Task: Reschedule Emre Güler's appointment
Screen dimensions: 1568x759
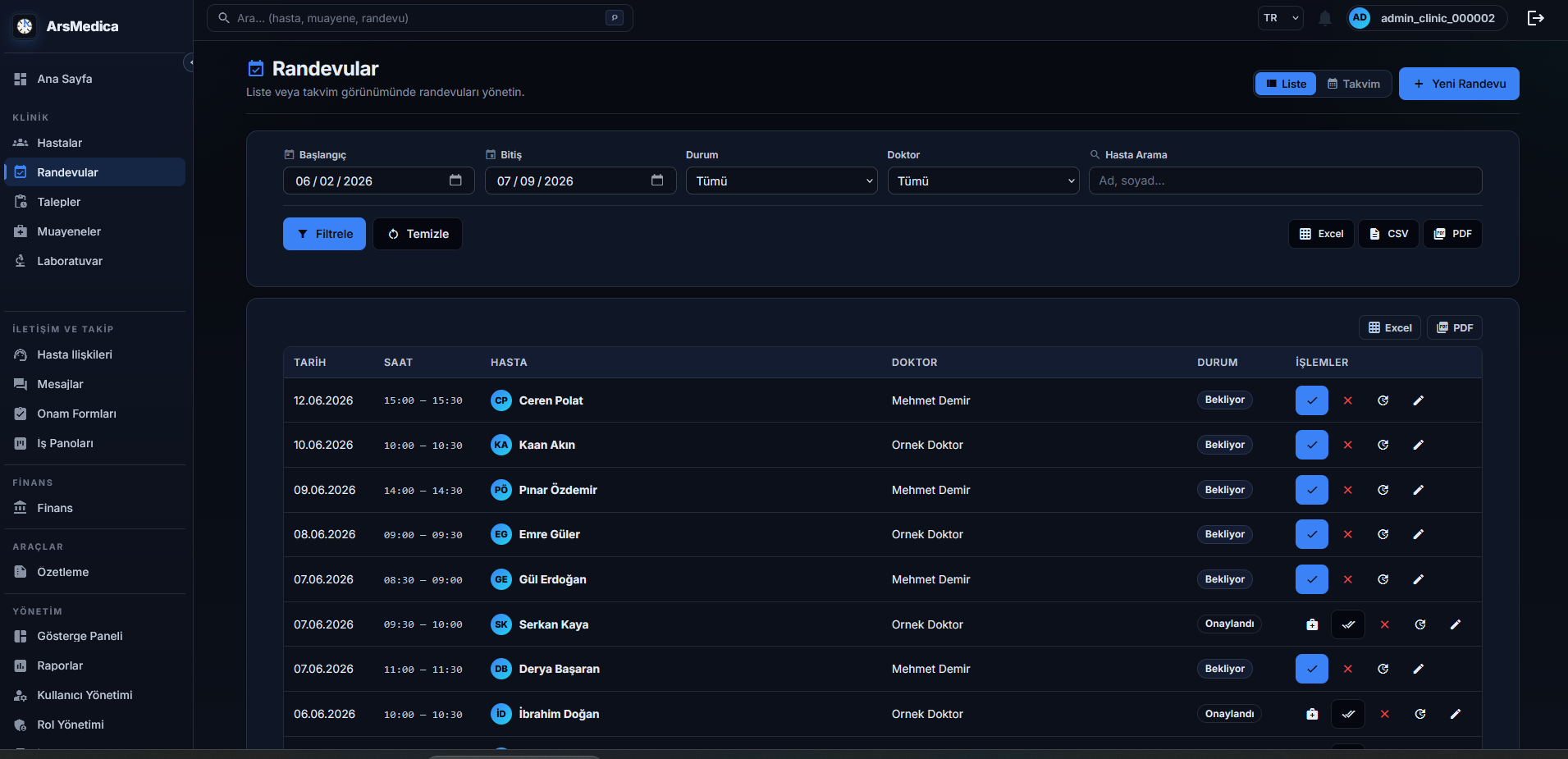Action: [1383, 534]
